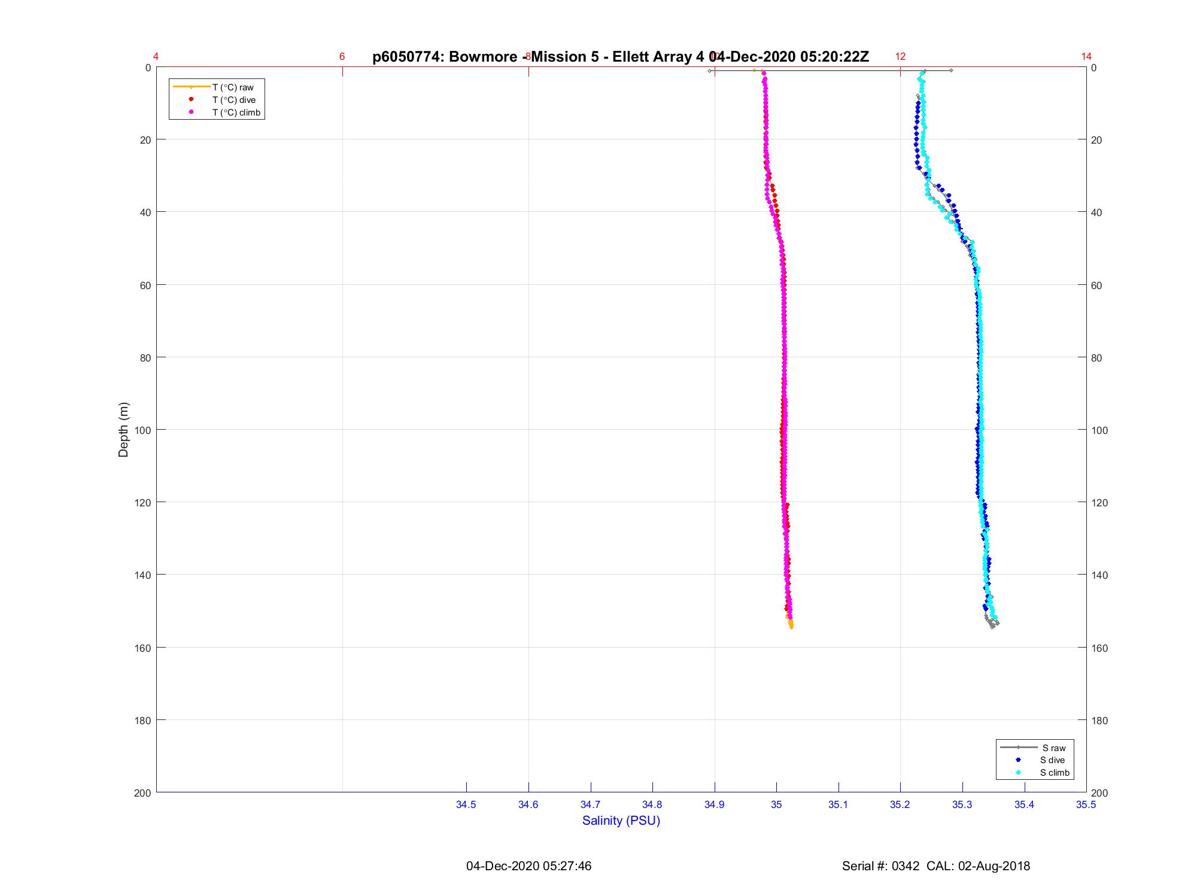Image resolution: width=1200 pixels, height=891 pixels.
Task: Click red temperature tick label '6'
Action: 342,57
